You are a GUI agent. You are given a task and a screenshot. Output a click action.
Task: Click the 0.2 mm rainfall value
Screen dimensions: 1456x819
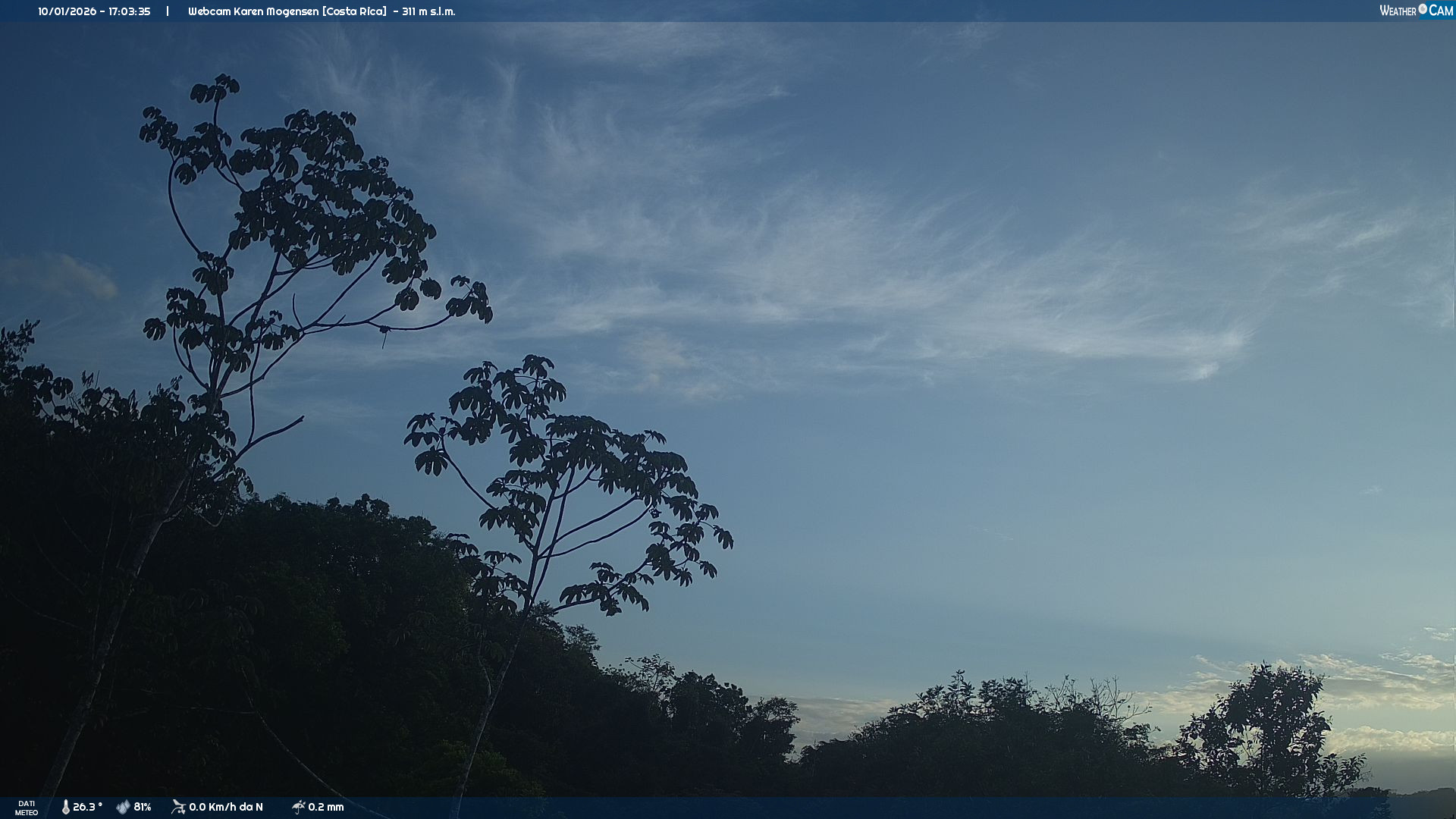pyautogui.click(x=326, y=807)
